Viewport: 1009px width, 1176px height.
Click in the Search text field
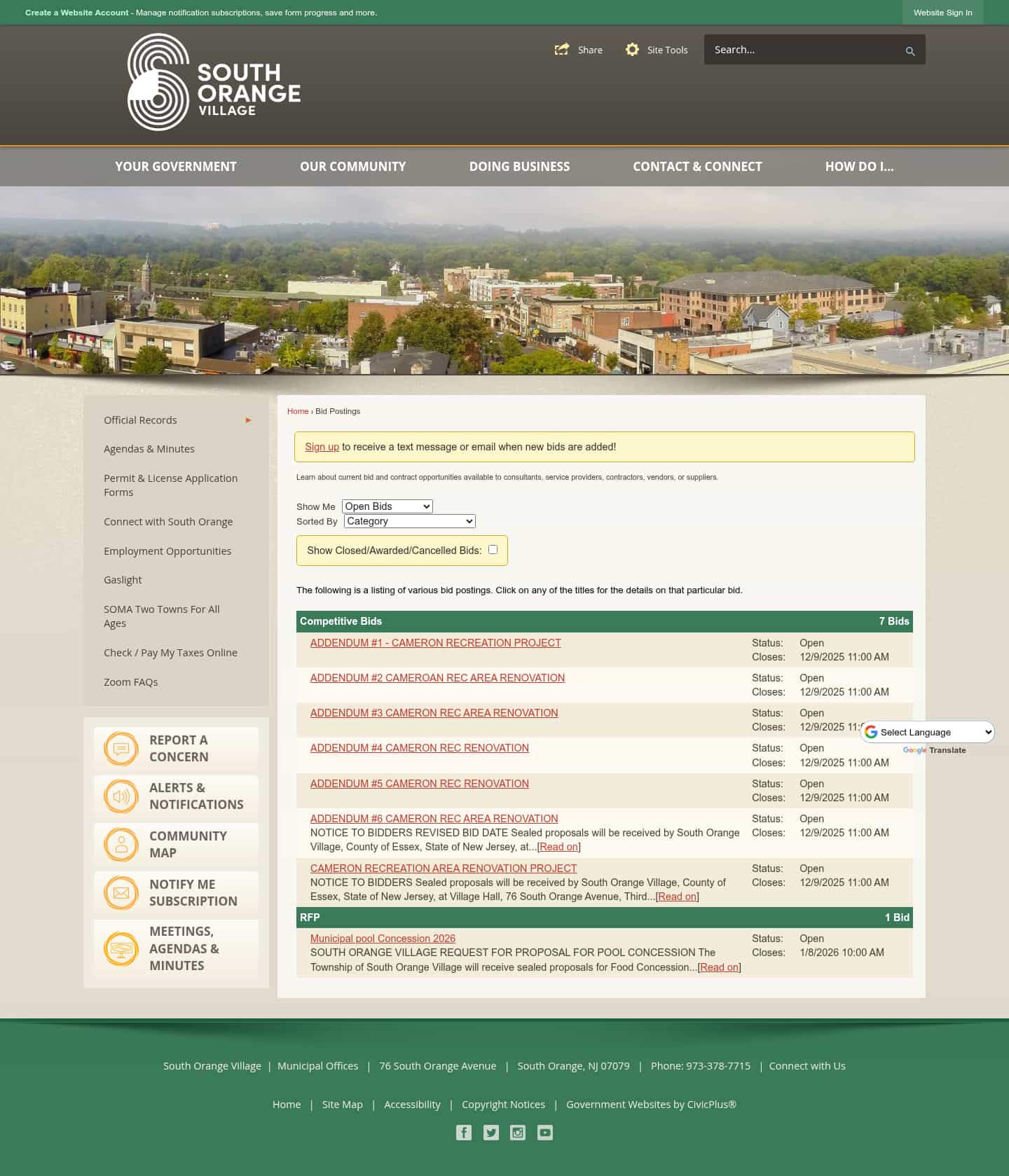coord(802,50)
